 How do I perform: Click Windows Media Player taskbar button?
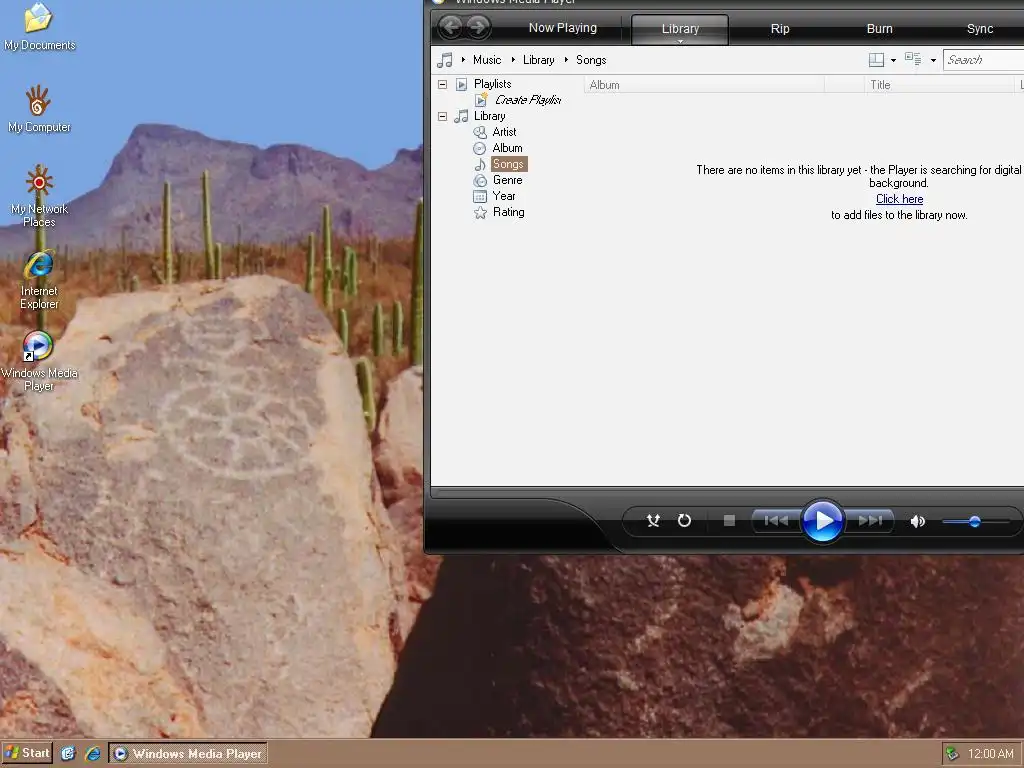click(188, 754)
